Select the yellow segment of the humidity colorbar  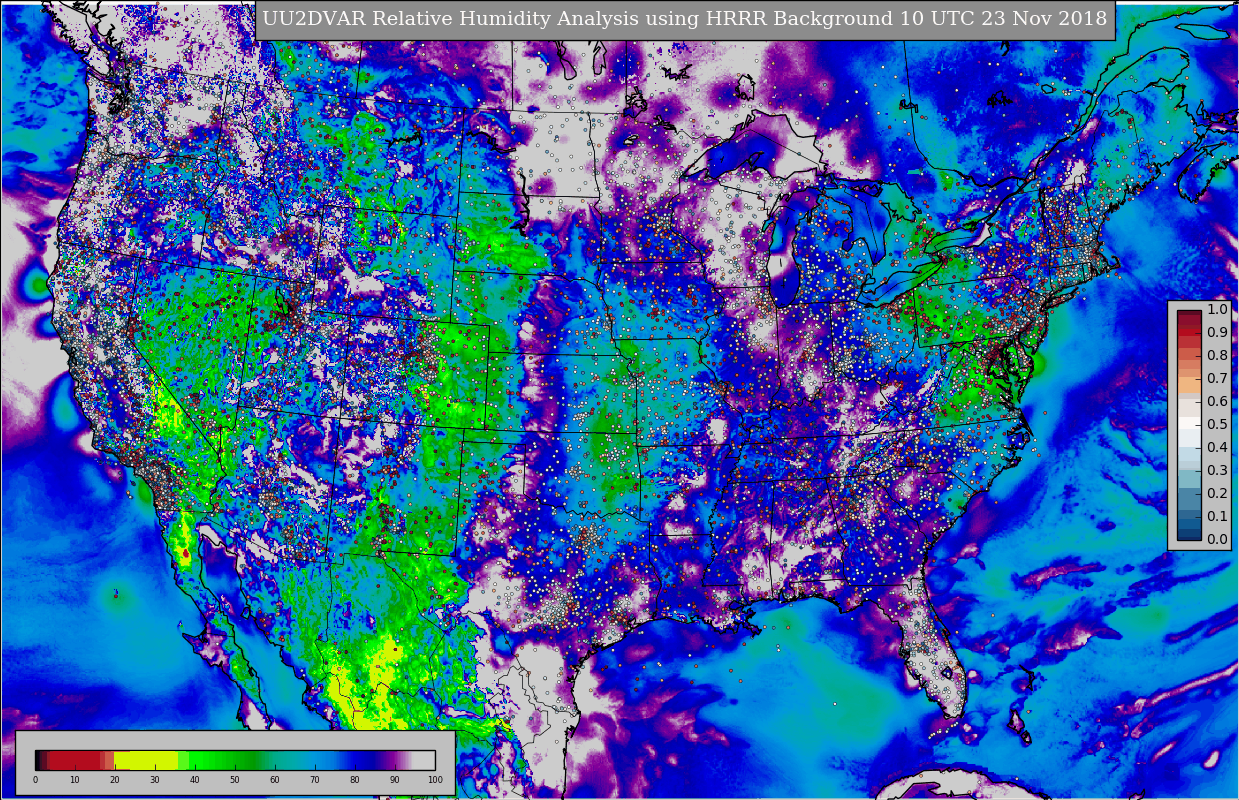coord(146,760)
